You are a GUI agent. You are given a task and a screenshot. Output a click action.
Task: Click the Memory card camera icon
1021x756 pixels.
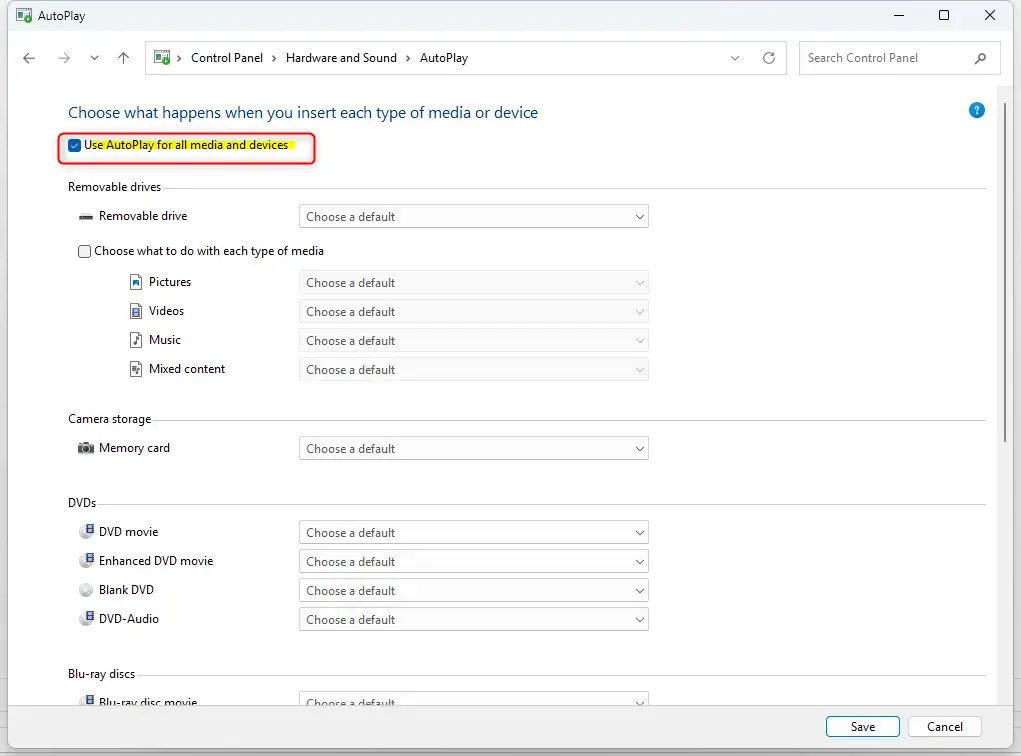[86, 448]
